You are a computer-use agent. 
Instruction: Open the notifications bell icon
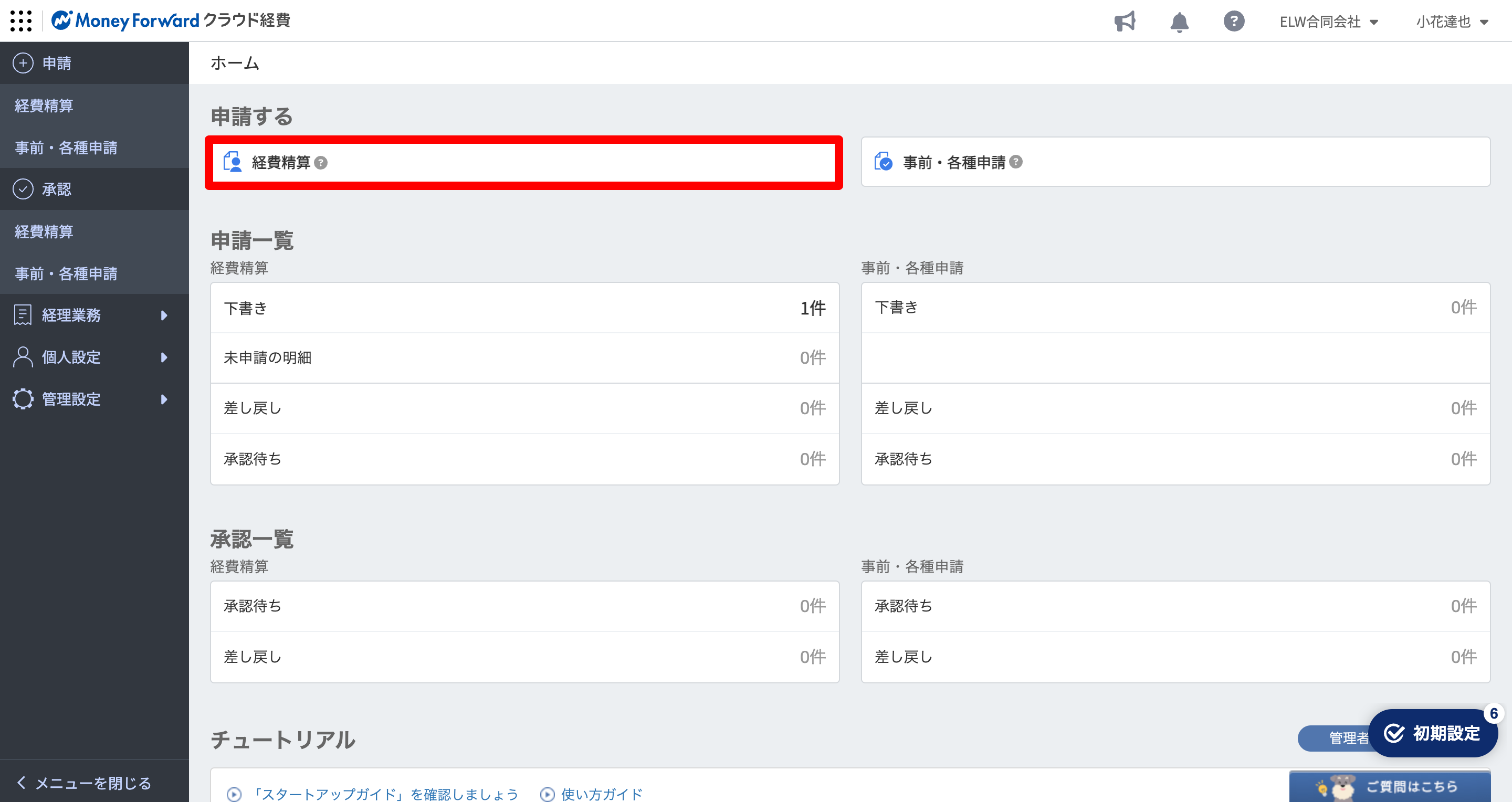click(x=1179, y=22)
